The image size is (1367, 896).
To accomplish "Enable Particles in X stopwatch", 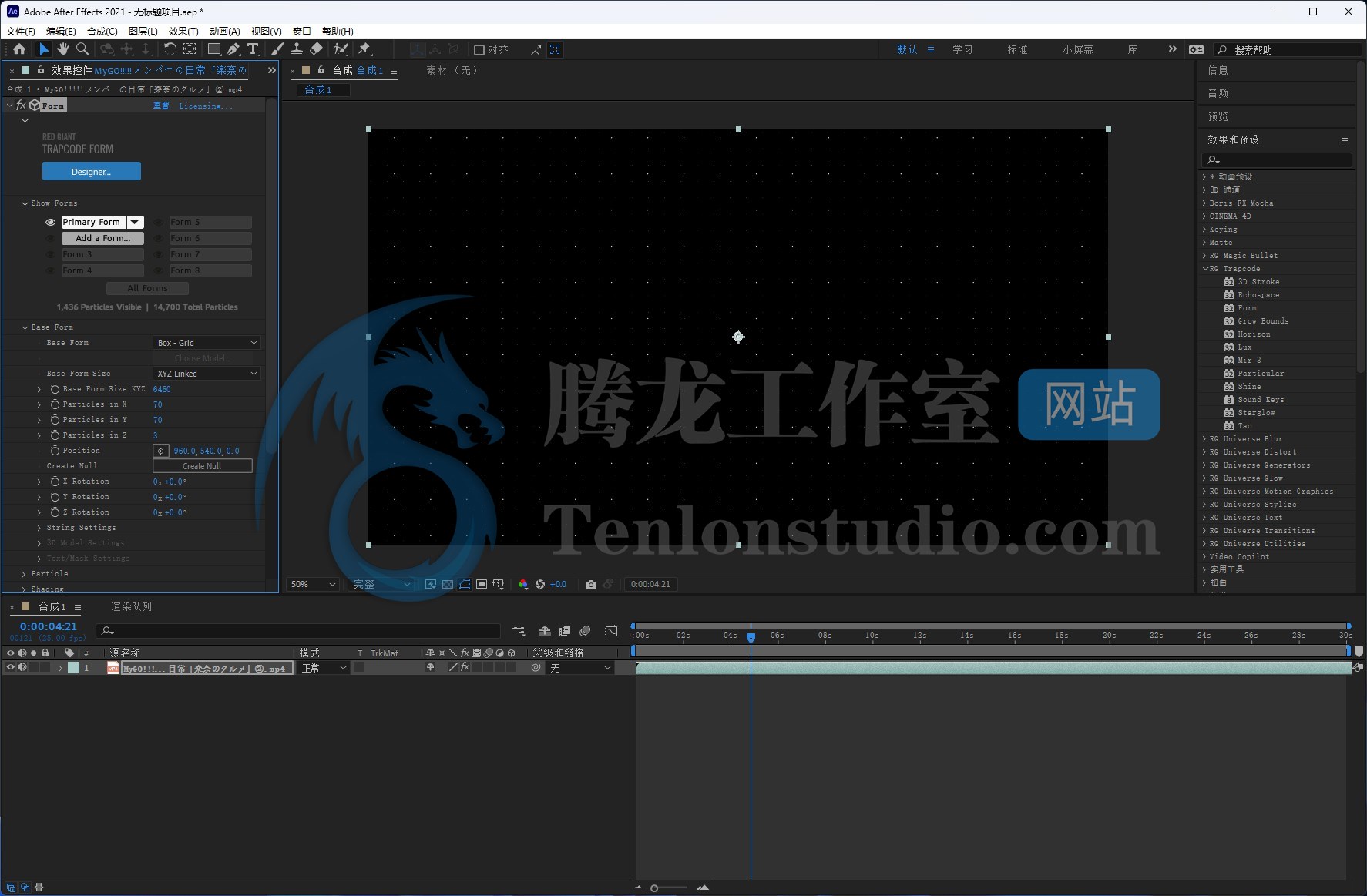I will coord(55,404).
